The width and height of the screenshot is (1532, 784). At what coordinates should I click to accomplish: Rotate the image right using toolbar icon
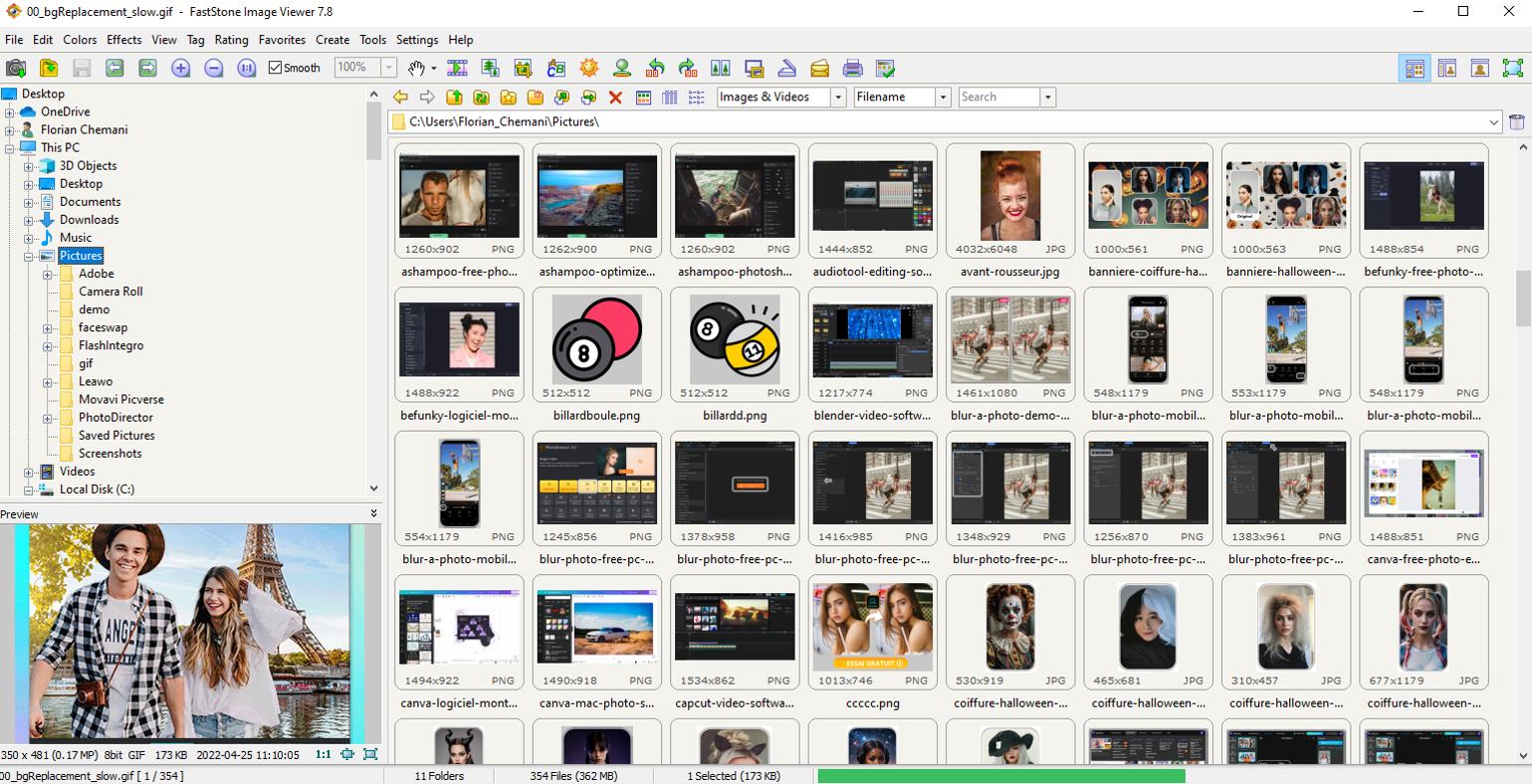(x=689, y=68)
